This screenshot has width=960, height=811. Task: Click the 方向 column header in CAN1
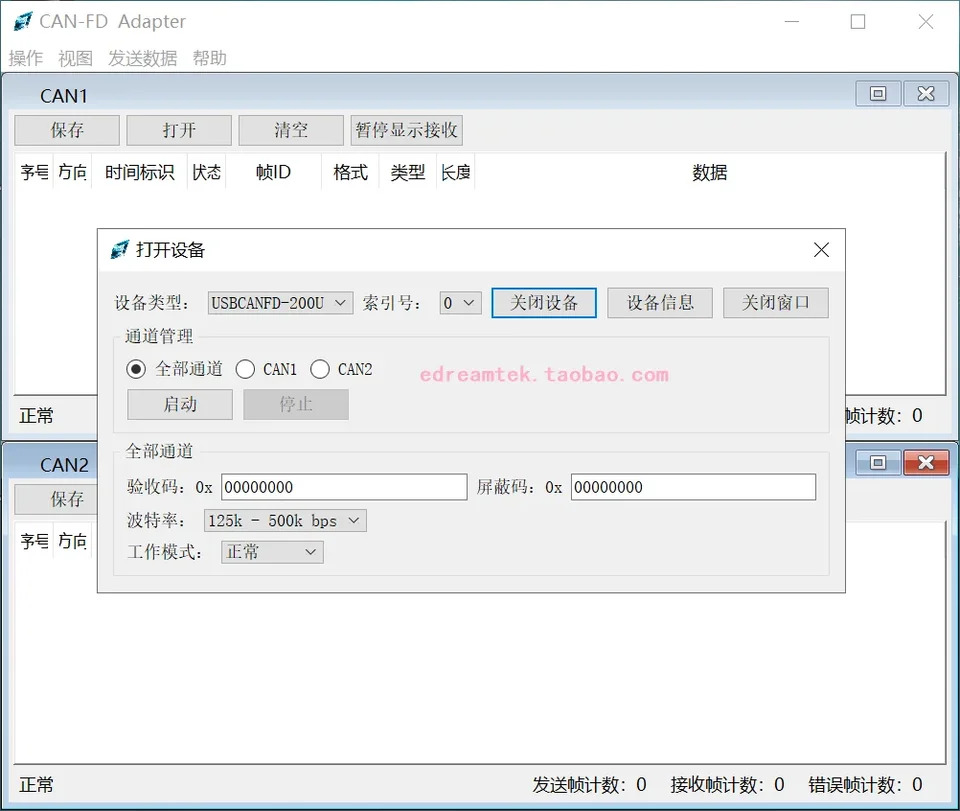point(72,173)
